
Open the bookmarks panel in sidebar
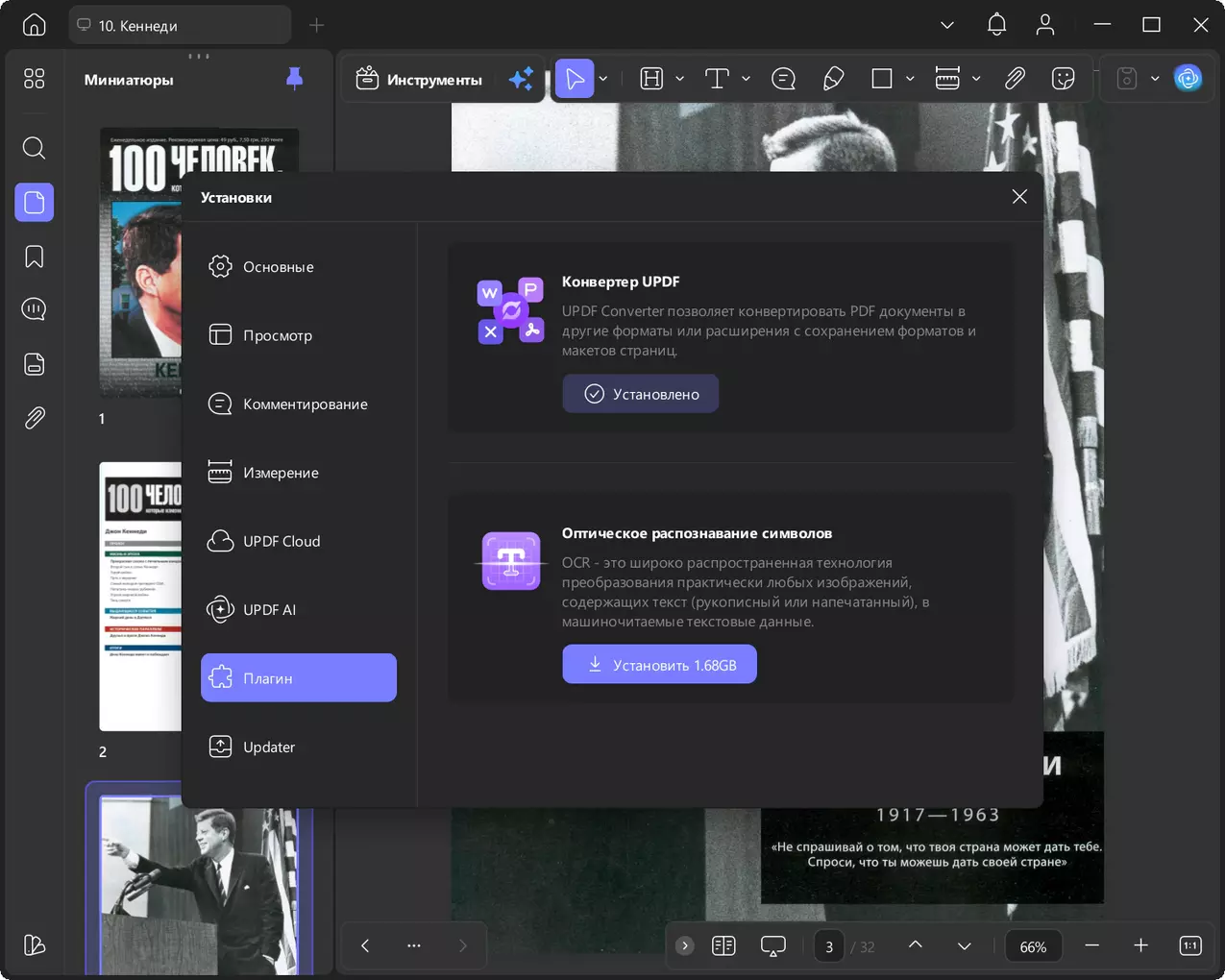[x=35, y=257]
